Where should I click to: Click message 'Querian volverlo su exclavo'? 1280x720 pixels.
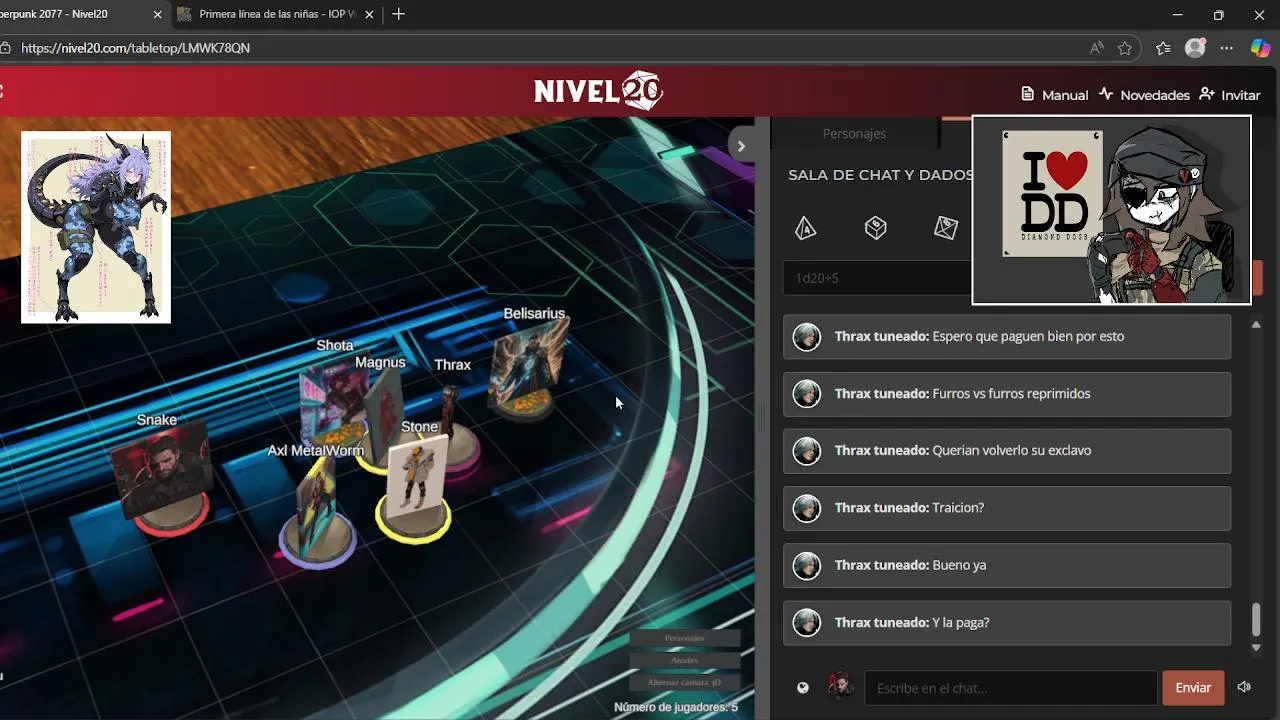[x=1007, y=451]
